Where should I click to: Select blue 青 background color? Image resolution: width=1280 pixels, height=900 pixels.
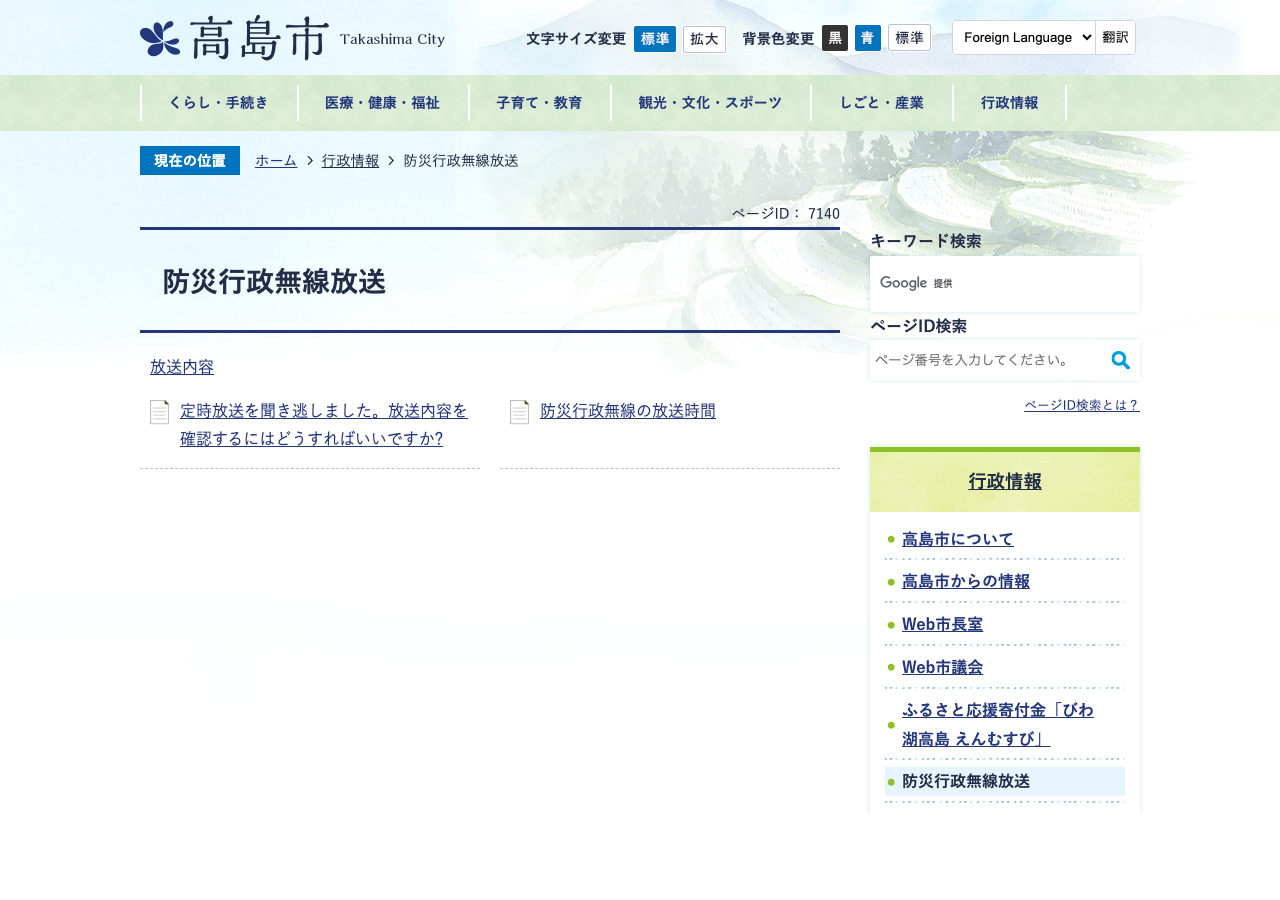pos(868,38)
